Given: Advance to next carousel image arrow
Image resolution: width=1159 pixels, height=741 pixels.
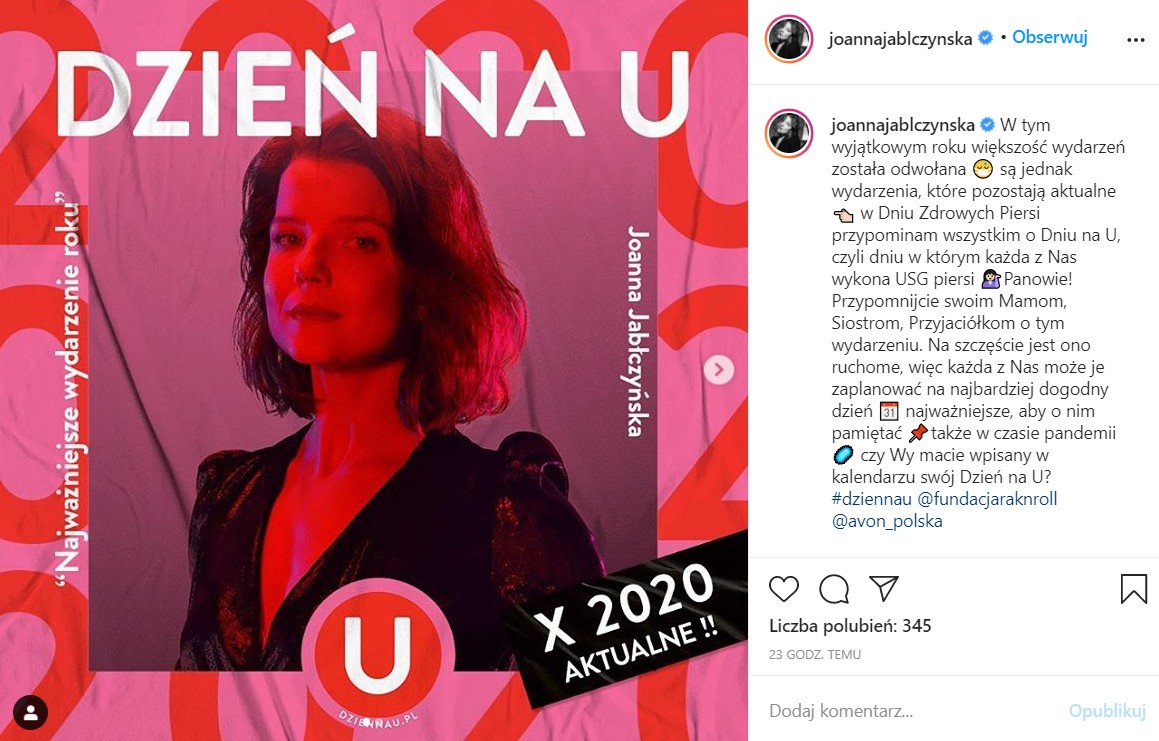Looking at the screenshot, I should pyautogui.click(x=718, y=369).
